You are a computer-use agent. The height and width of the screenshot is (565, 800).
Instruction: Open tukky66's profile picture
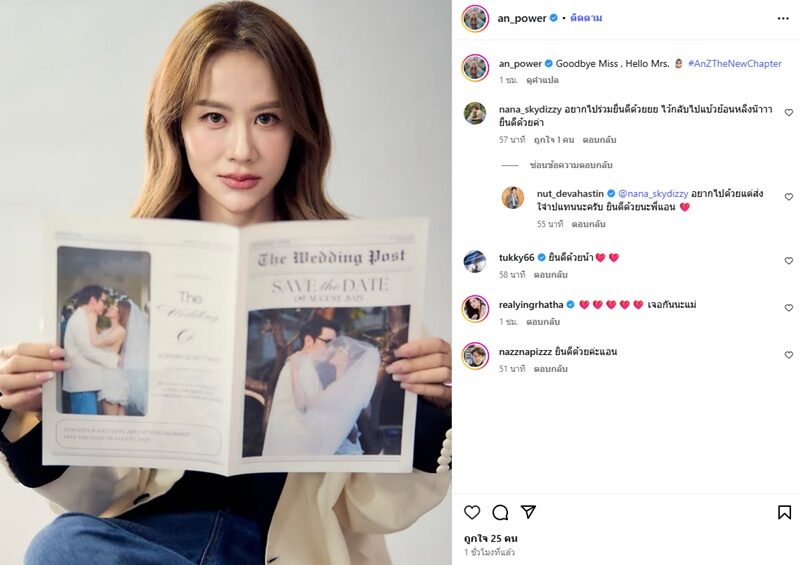pos(474,261)
